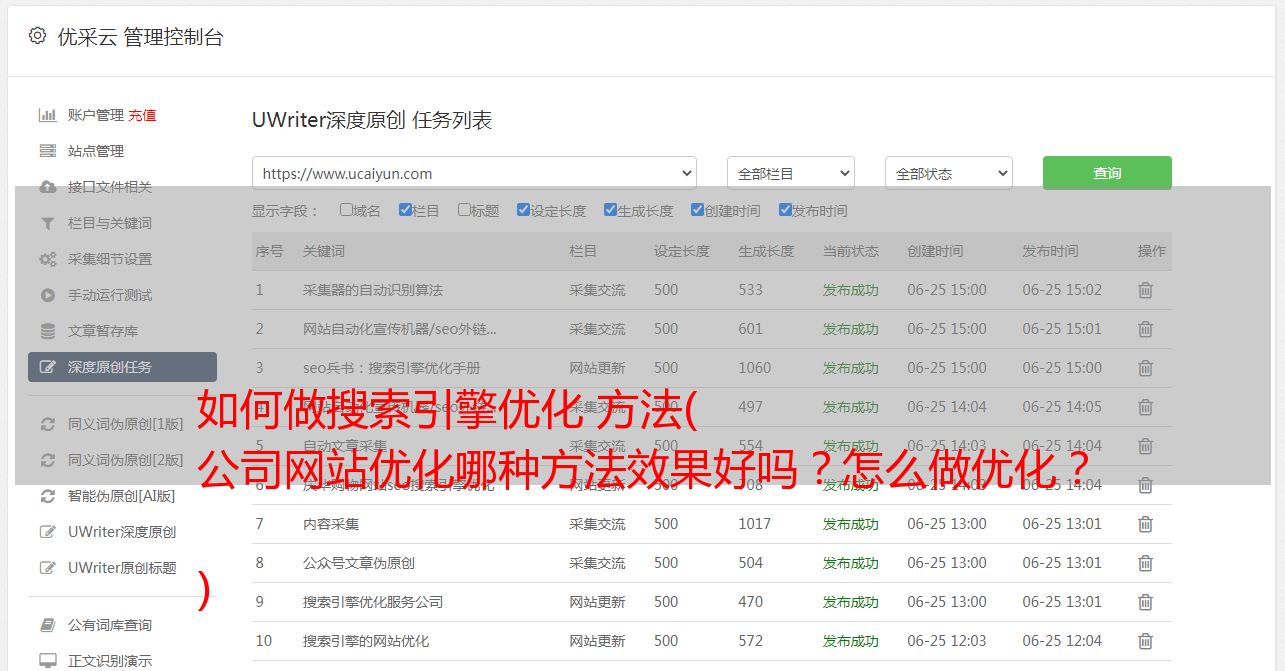This screenshot has width=1285, height=671.
Task: Go to 栏目与关键词 sidebar item
Action: [110, 223]
